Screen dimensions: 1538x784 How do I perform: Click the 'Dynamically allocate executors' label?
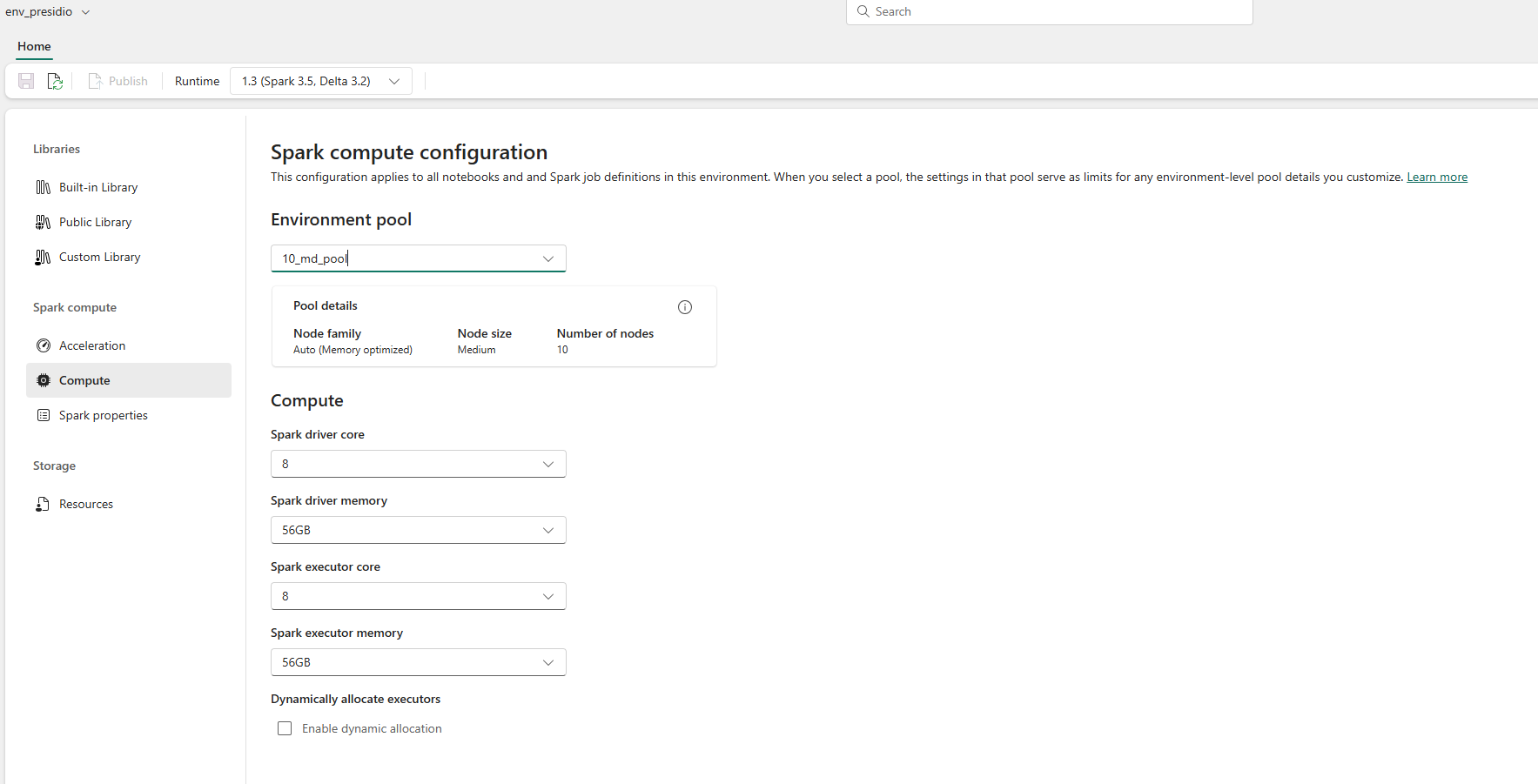pos(355,699)
